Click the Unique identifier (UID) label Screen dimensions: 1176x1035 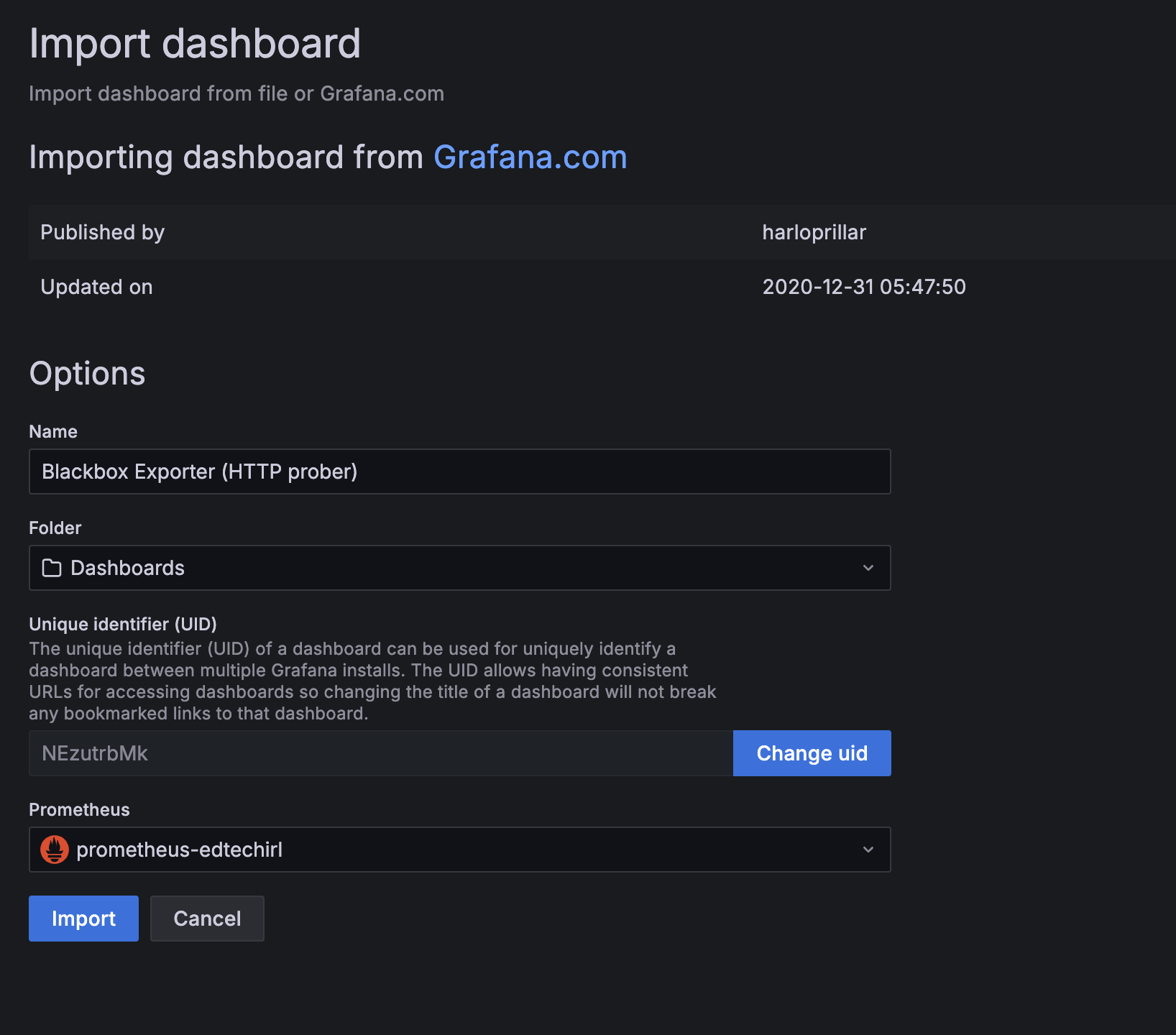[x=123, y=624]
